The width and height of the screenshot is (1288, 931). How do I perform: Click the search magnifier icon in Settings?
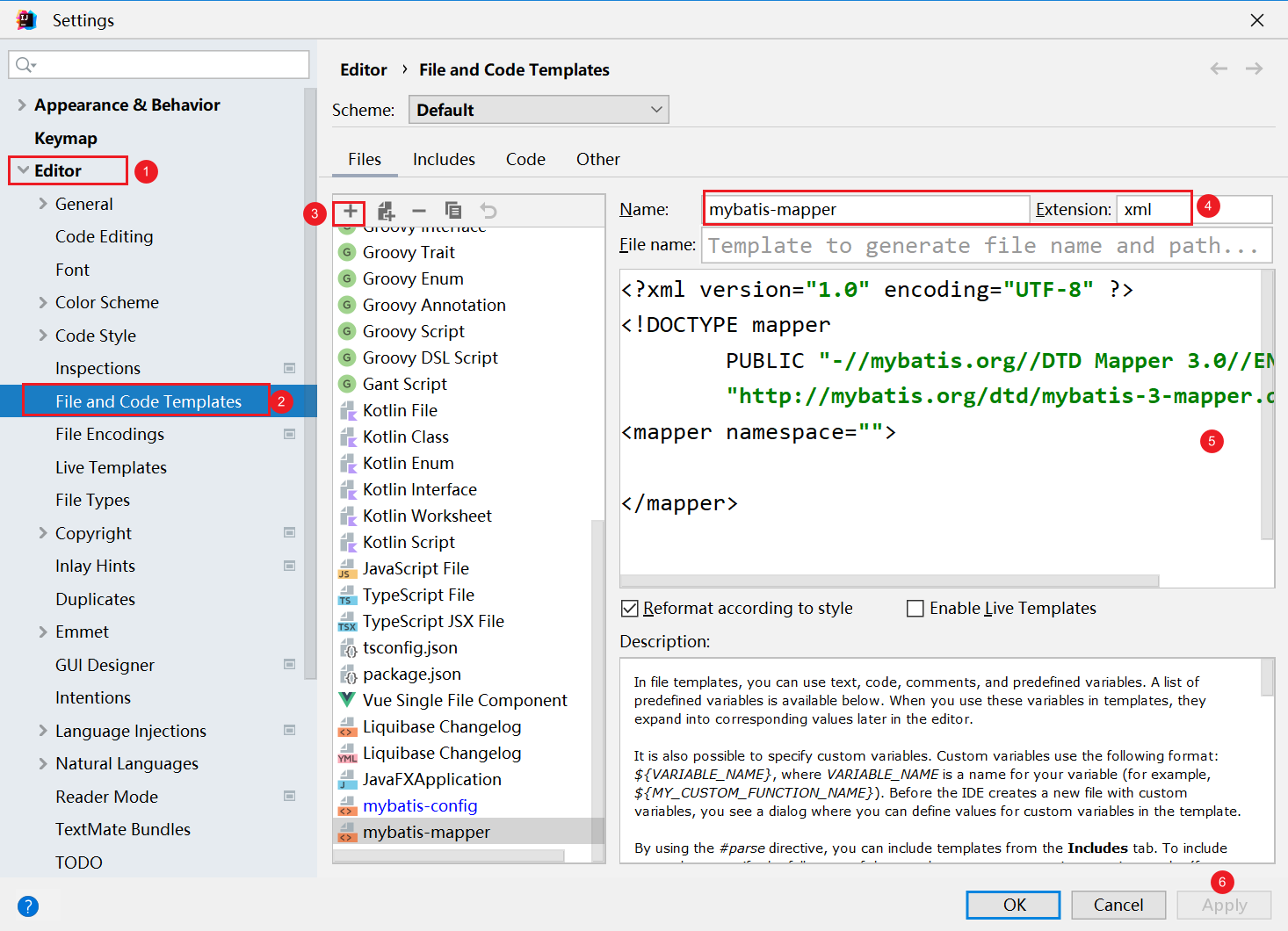click(25, 64)
